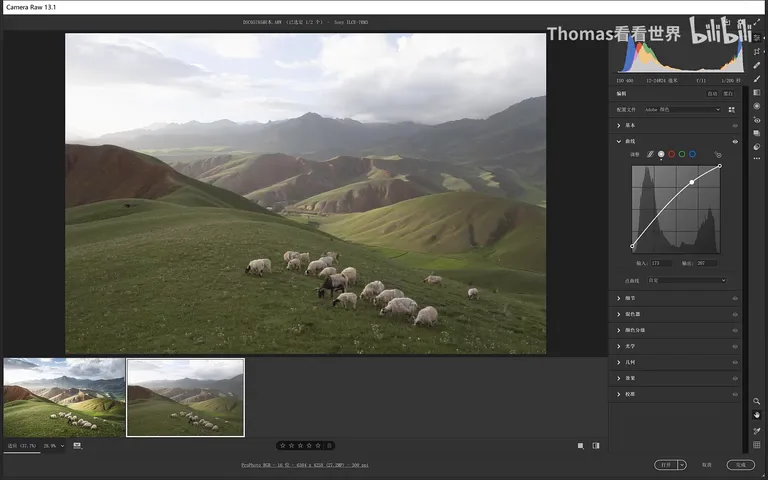Viewport: 768px width, 480px height.
Task: Click the curve 输入 value field
Action: click(661, 264)
